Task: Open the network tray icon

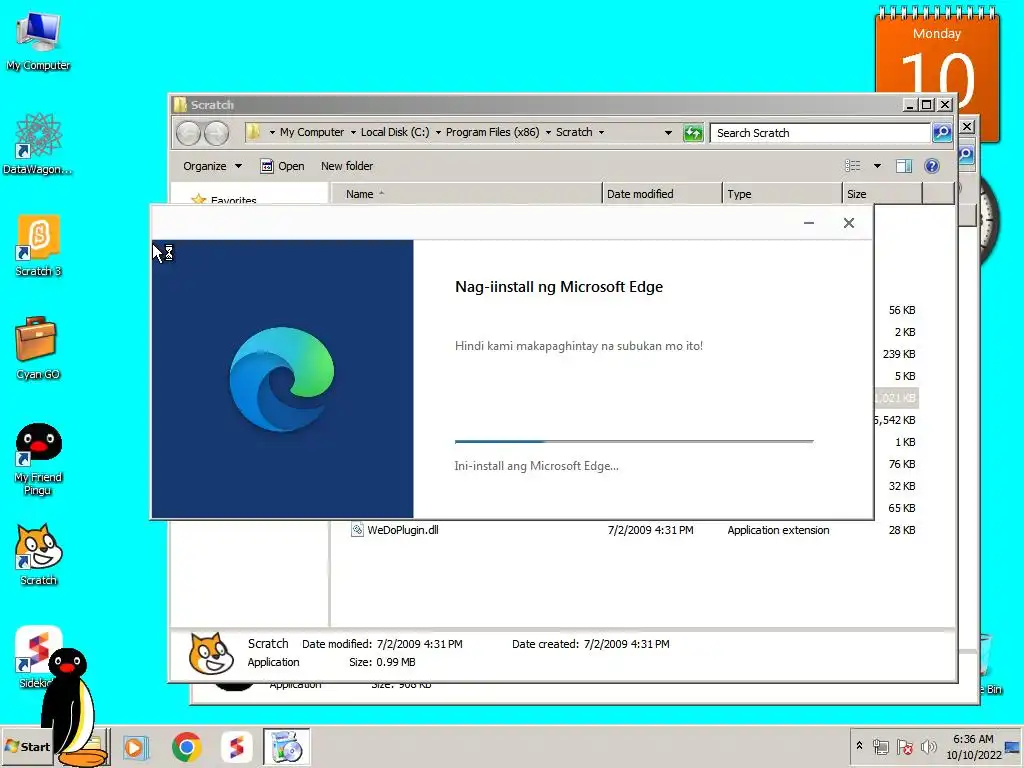Action: (880, 746)
